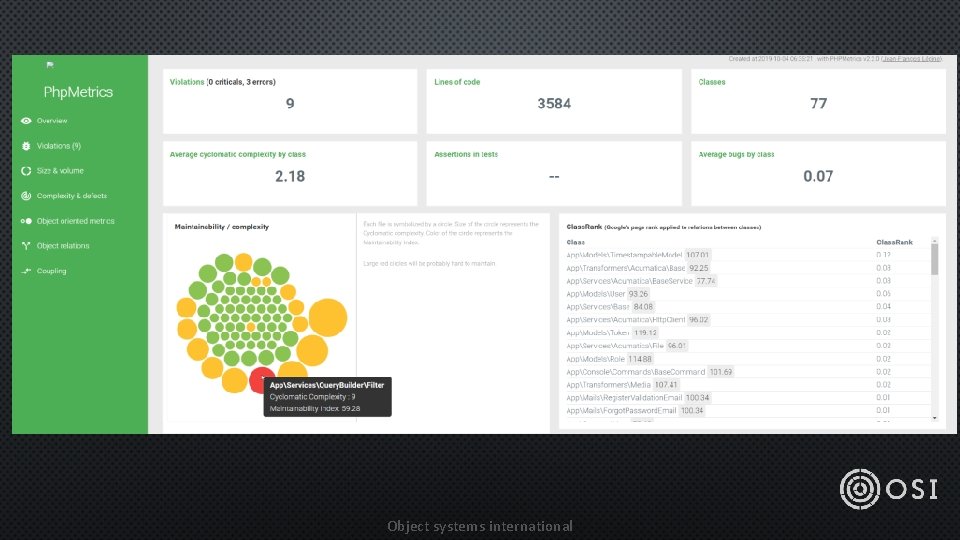Image resolution: width=960 pixels, height=540 pixels.
Task: Click the Violations card title link
Action: point(187,82)
